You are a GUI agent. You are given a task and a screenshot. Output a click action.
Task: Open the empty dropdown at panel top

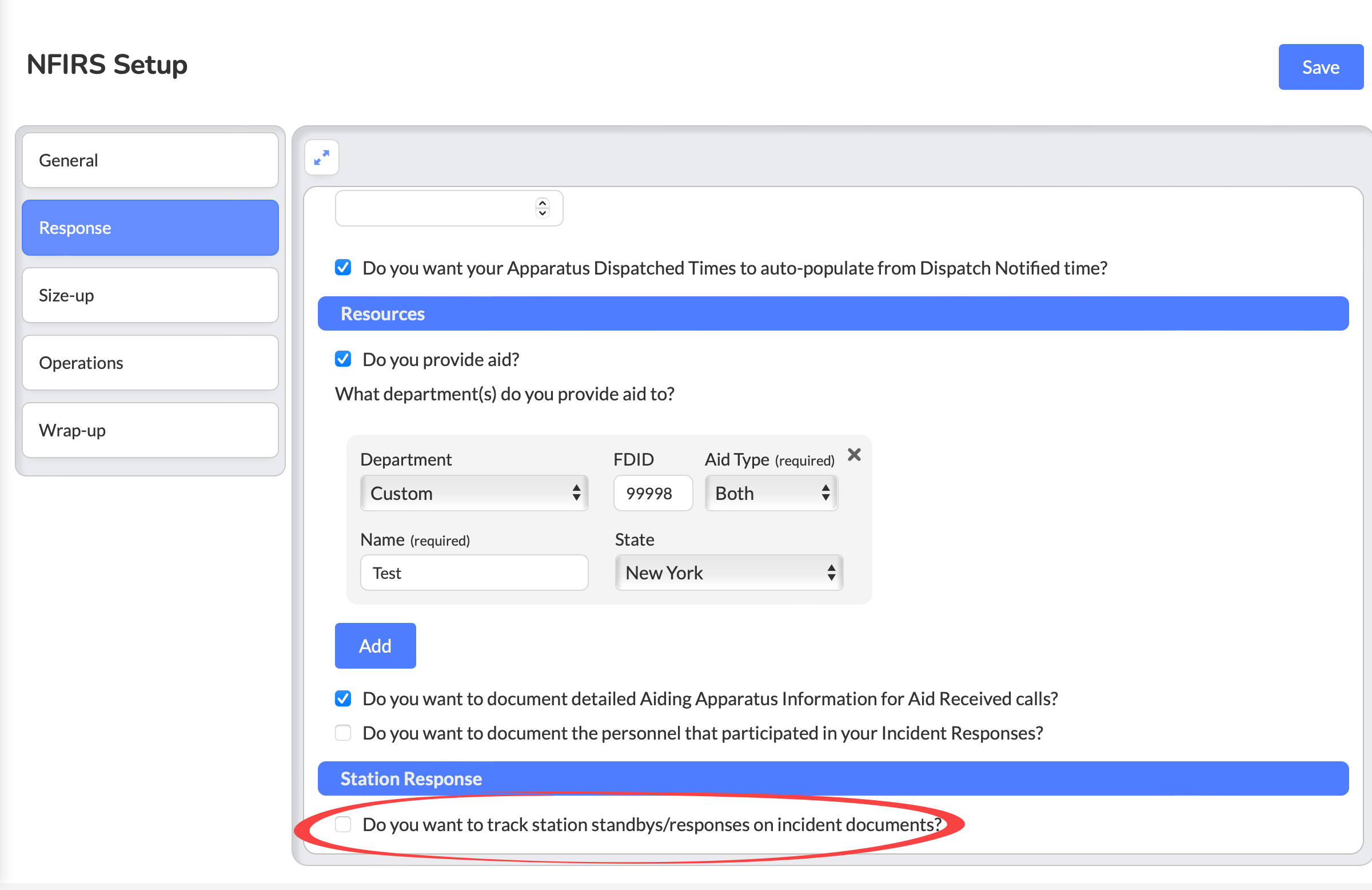[x=449, y=208]
